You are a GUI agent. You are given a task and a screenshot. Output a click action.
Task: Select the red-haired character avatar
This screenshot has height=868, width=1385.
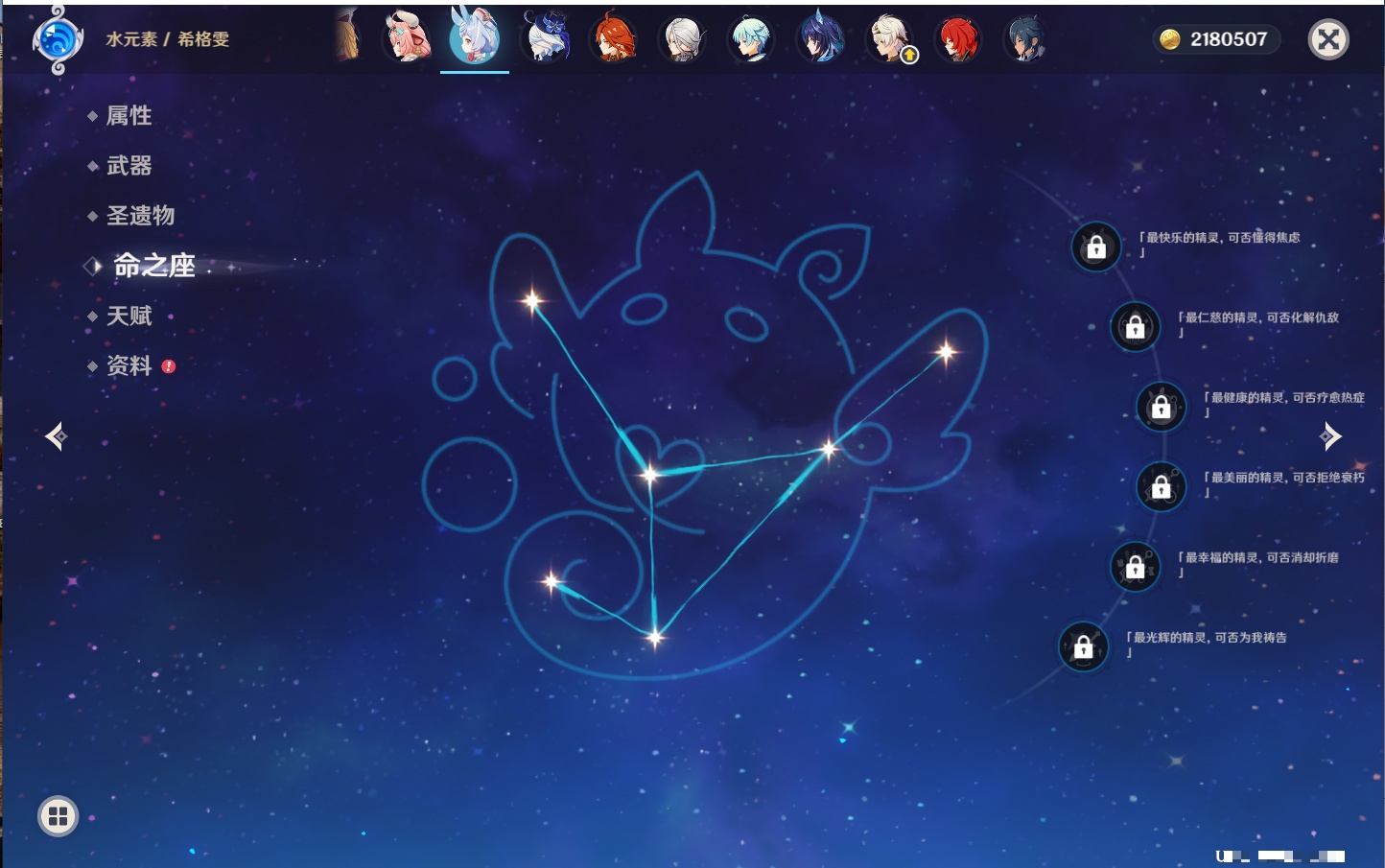pyautogui.click(x=958, y=39)
